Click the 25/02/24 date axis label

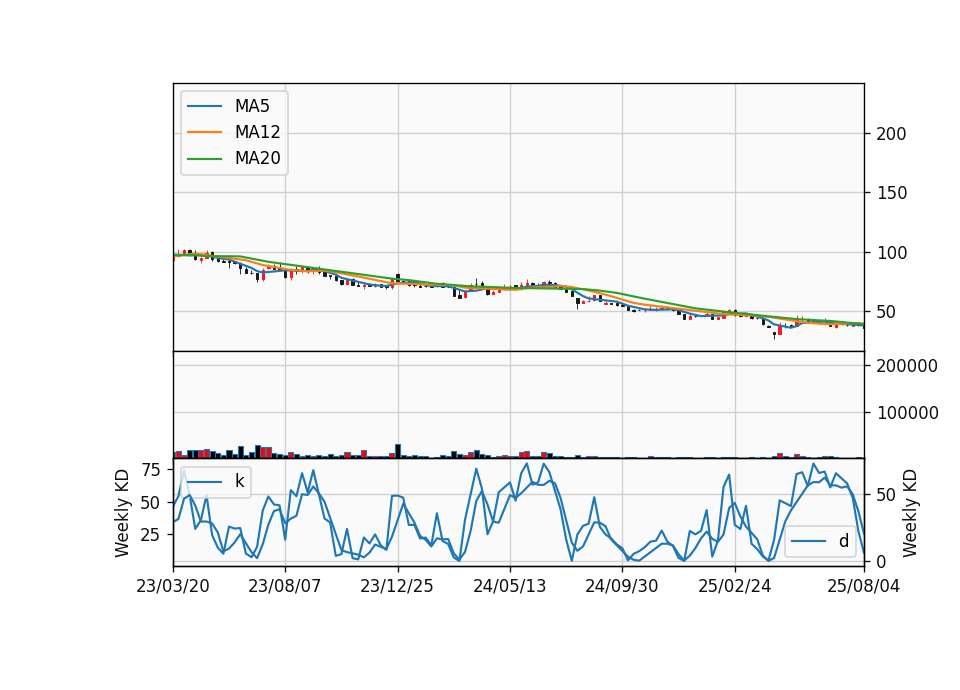pyautogui.click(x=735, y=586)
